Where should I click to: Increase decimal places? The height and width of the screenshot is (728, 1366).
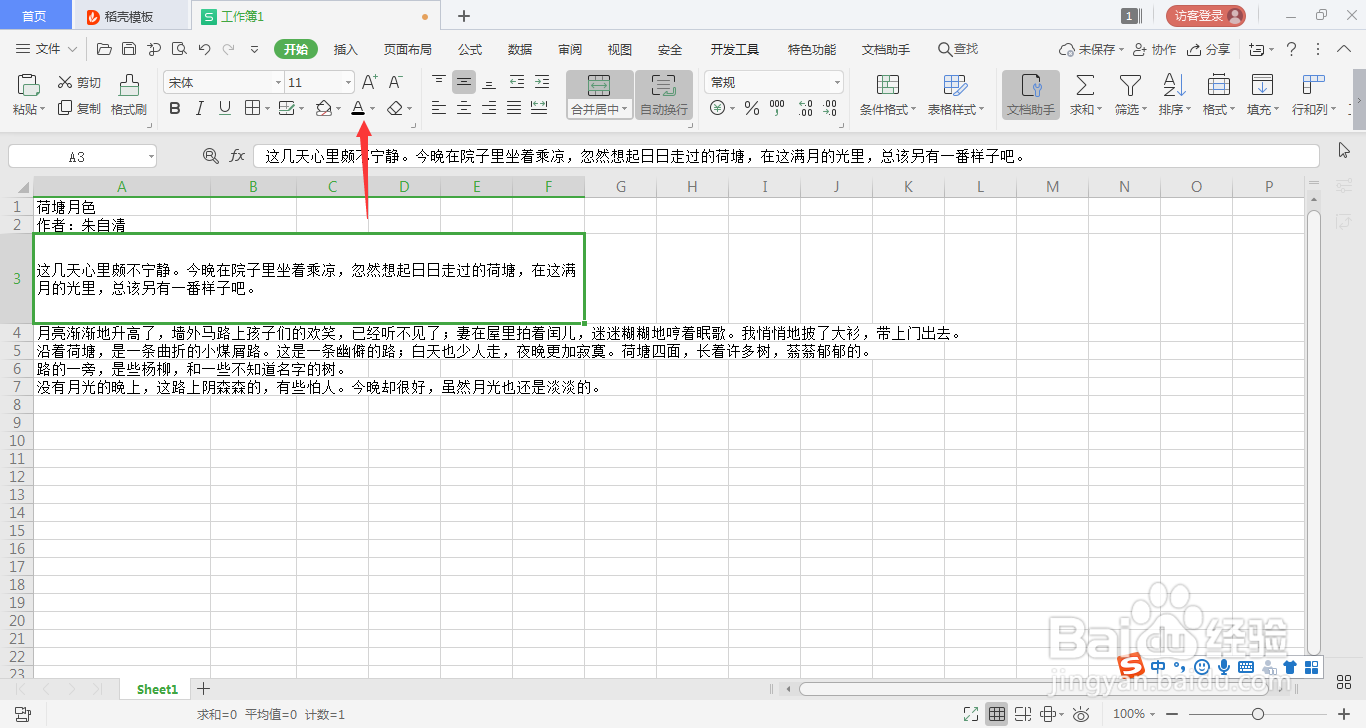coord(806,108)
